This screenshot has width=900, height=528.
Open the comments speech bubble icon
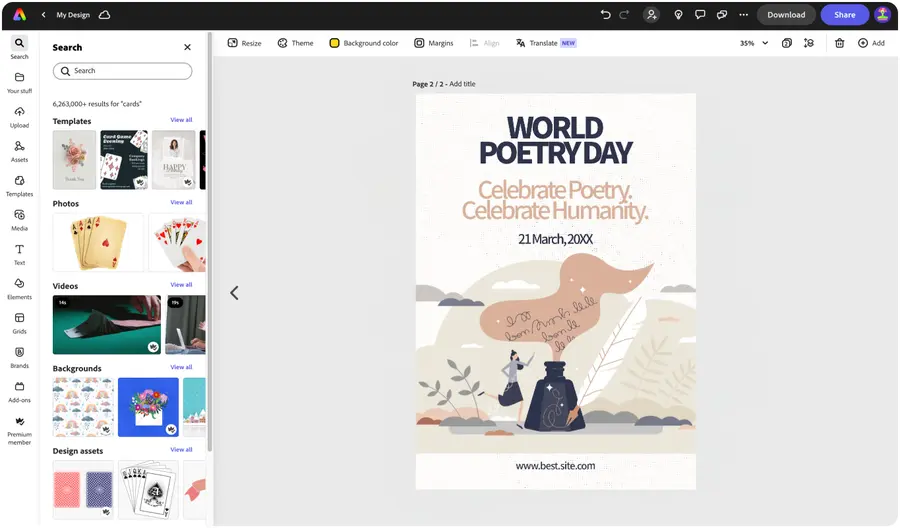coord(700,15)
